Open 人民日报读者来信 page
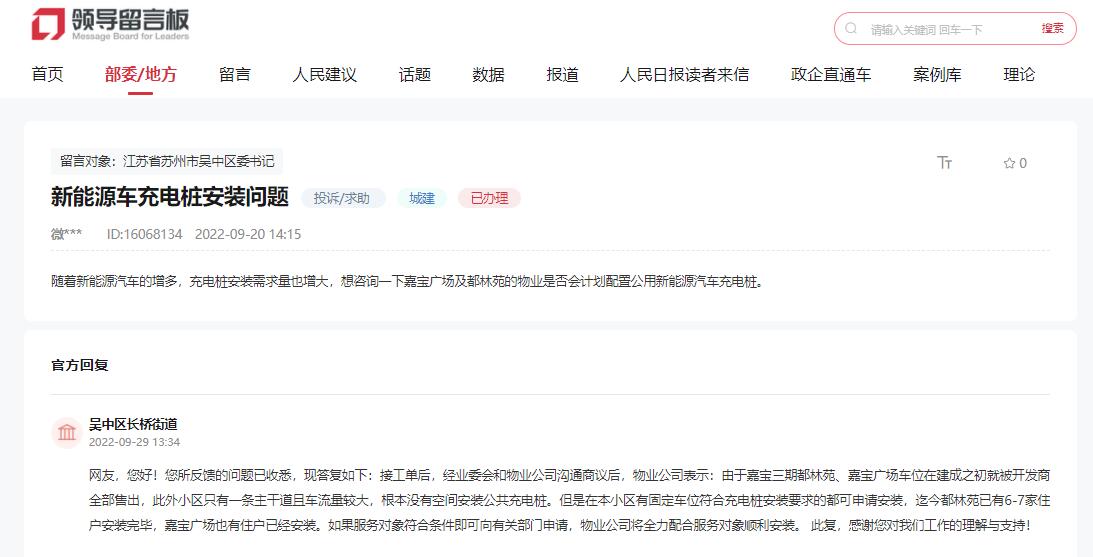1093x557 pixels. (x=683, y=75)
